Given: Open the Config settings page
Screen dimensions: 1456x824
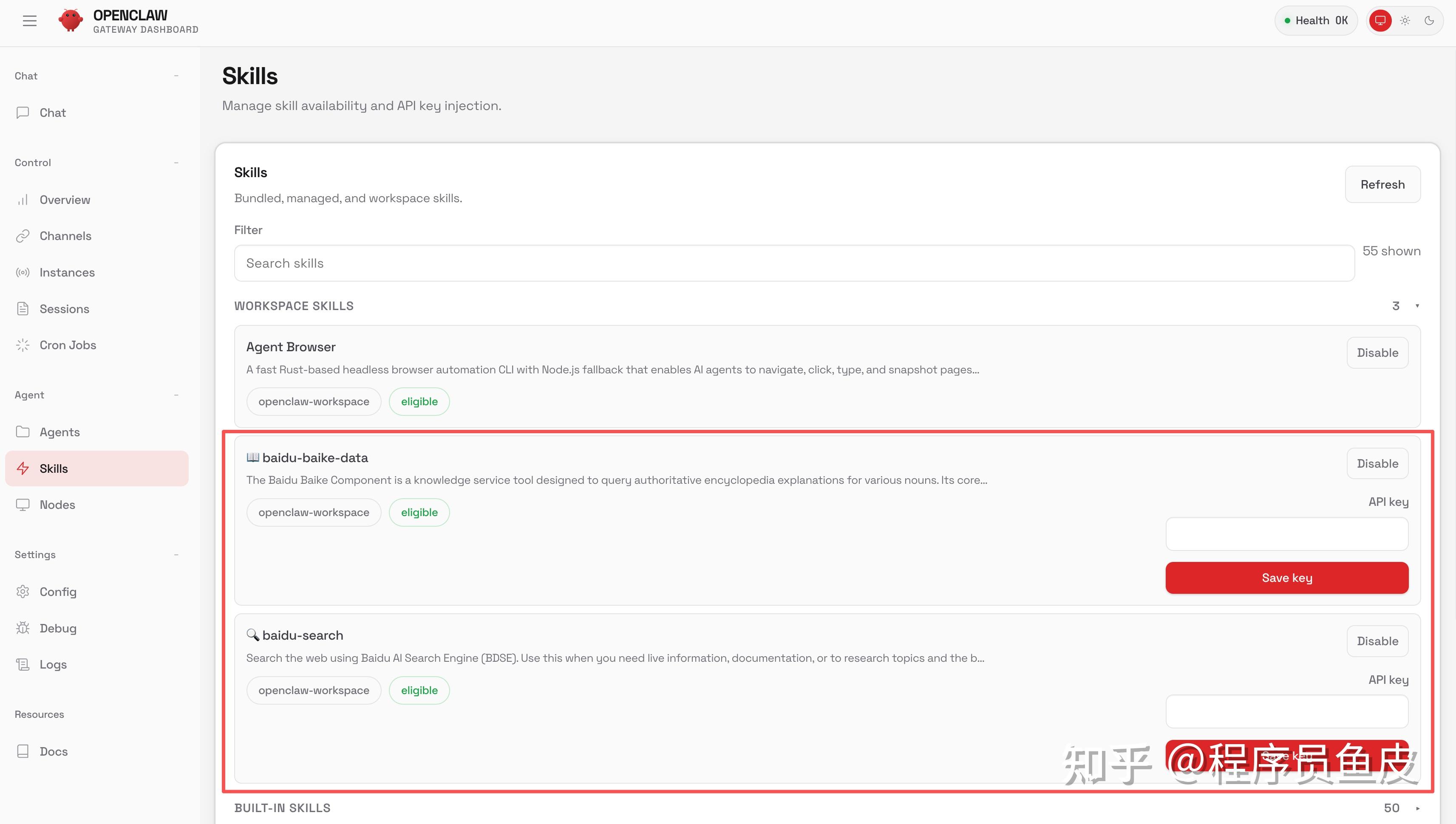Looking at the screenshot, I should [58, 592].
